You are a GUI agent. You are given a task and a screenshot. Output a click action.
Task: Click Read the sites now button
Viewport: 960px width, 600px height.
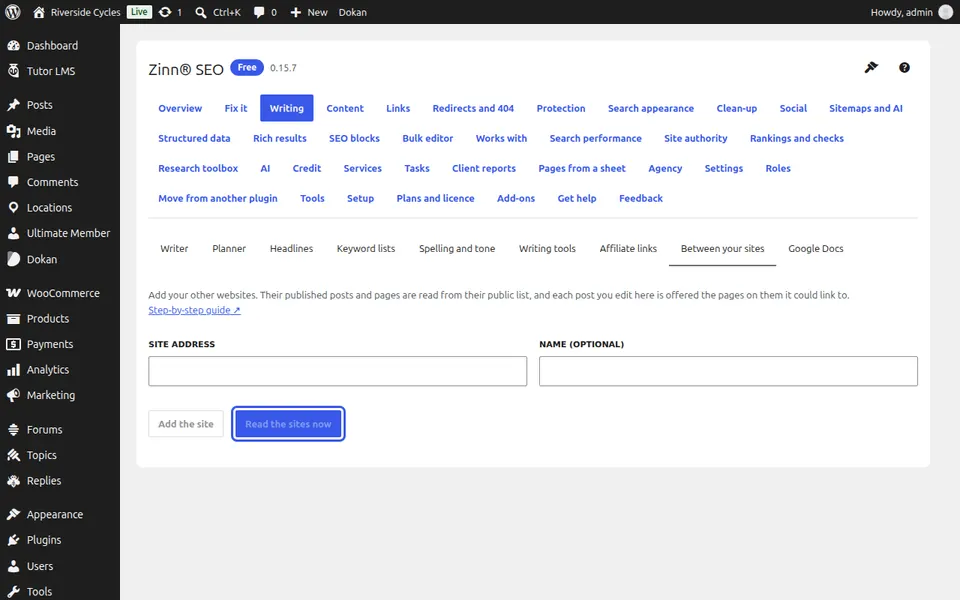(x=288, y=424)
